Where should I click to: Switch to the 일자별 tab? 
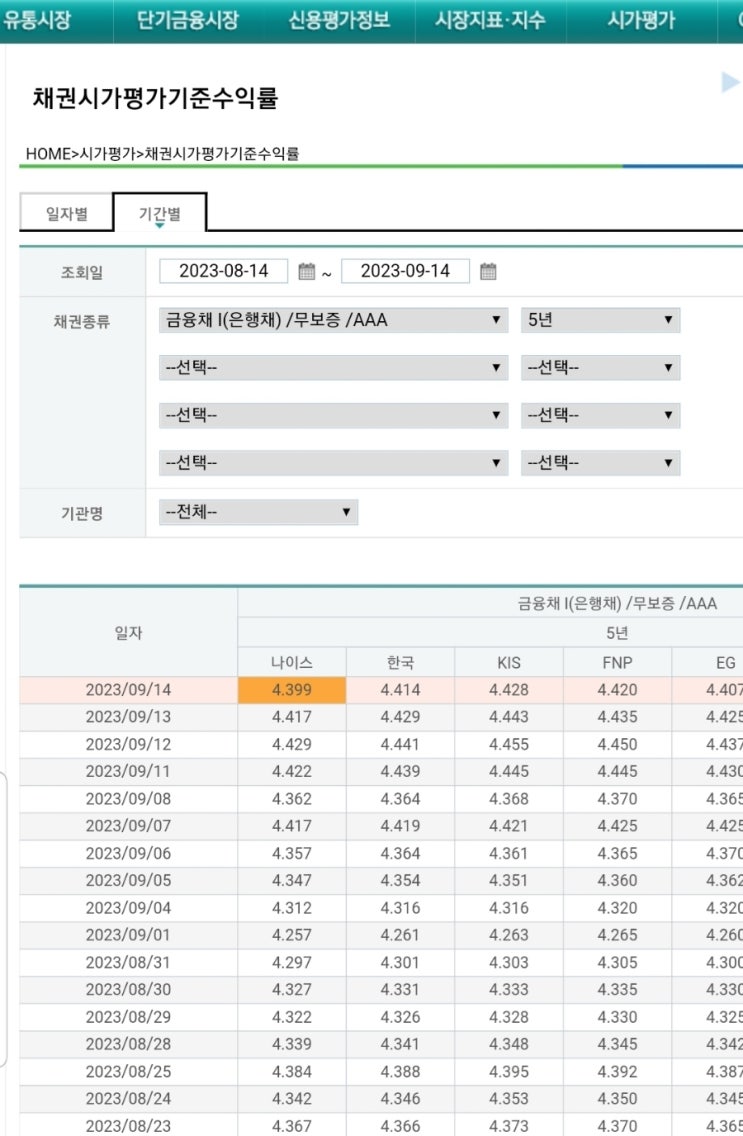[67, 214]
